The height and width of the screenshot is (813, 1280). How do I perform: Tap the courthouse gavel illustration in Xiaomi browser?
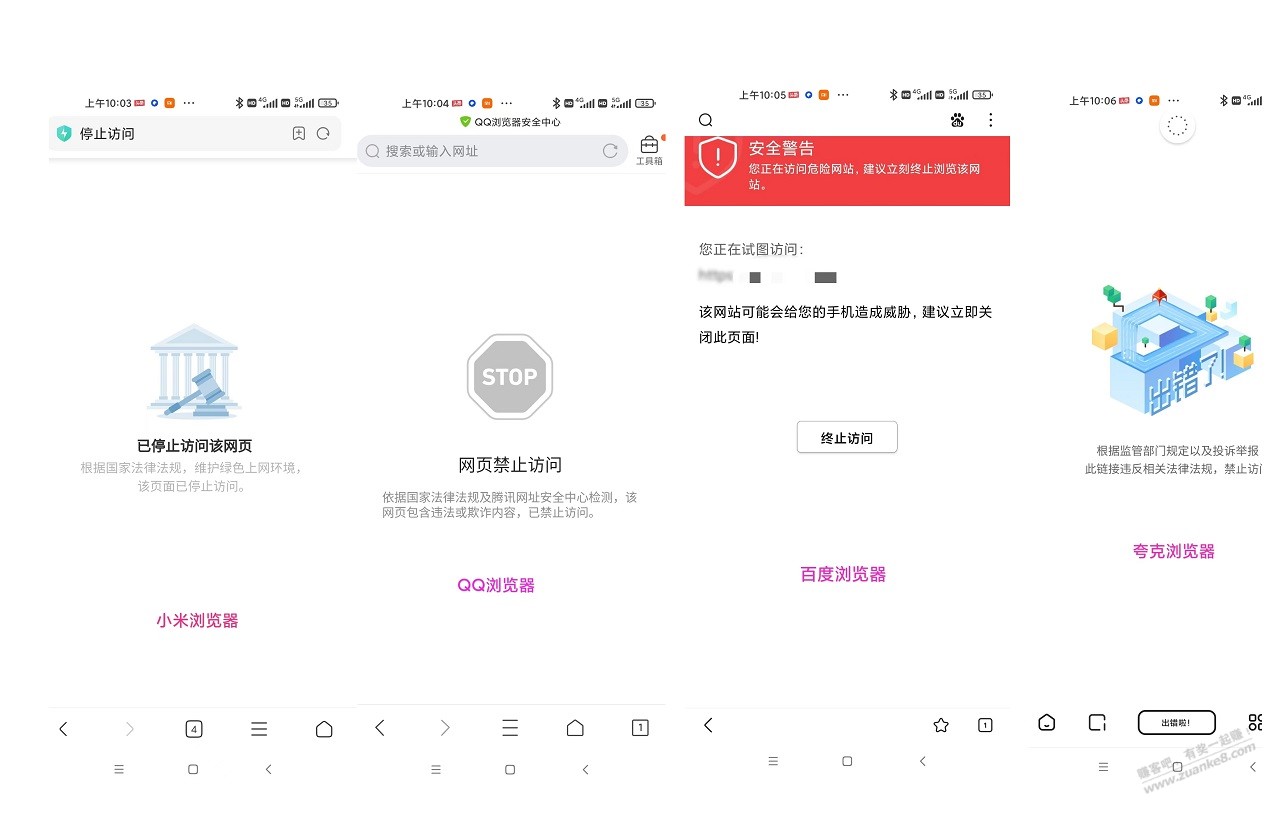194,370
